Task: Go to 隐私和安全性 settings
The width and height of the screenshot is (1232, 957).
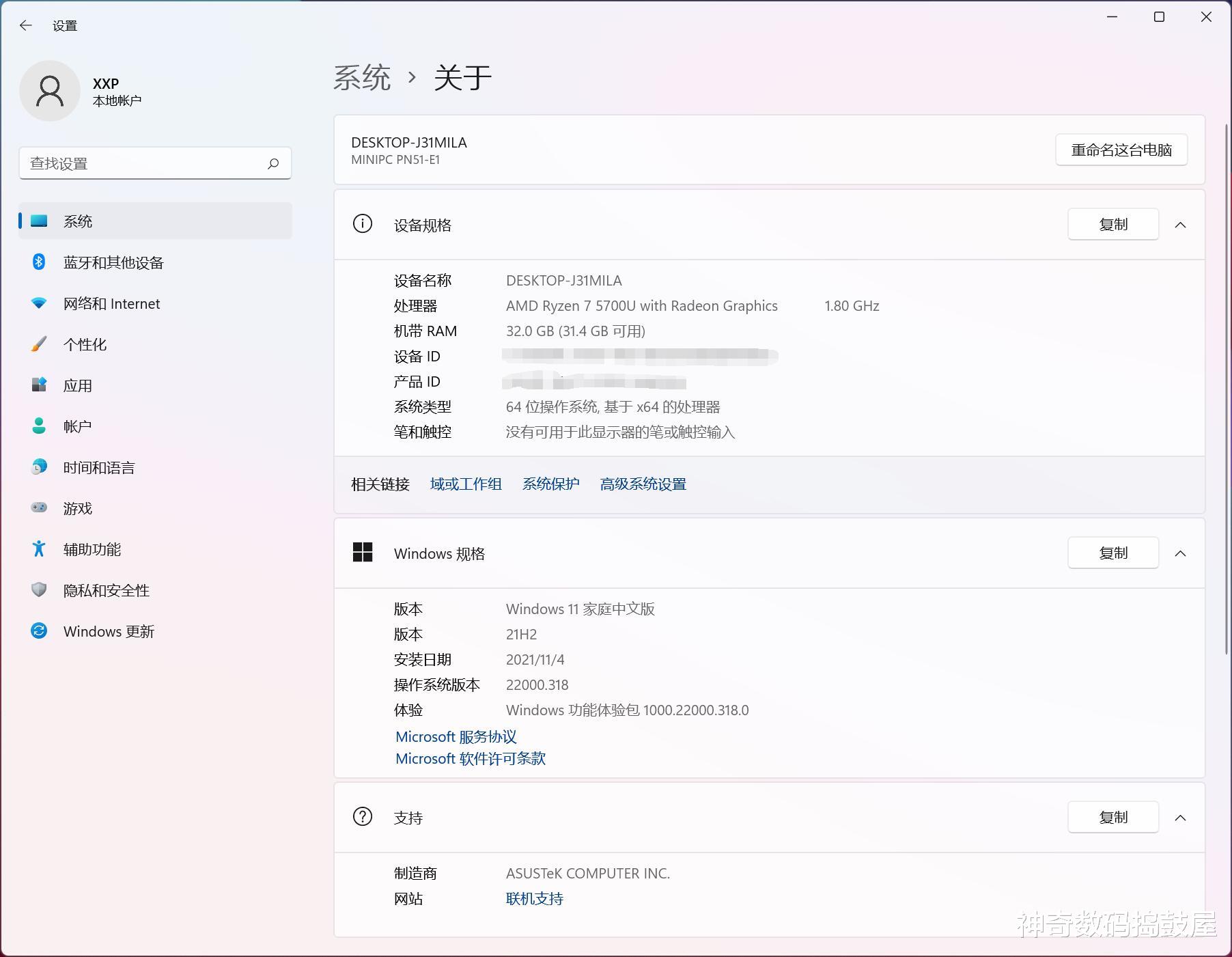Action: click(x=156, y=590)
